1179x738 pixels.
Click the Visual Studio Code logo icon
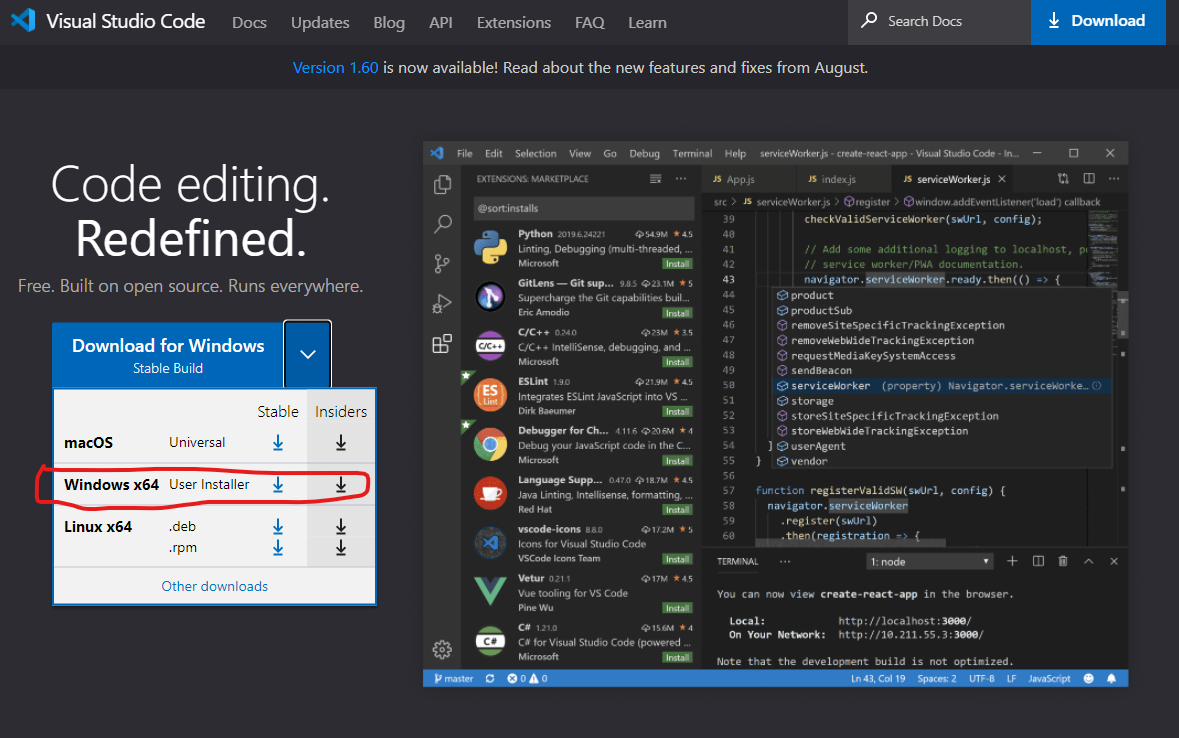point(23,20)
